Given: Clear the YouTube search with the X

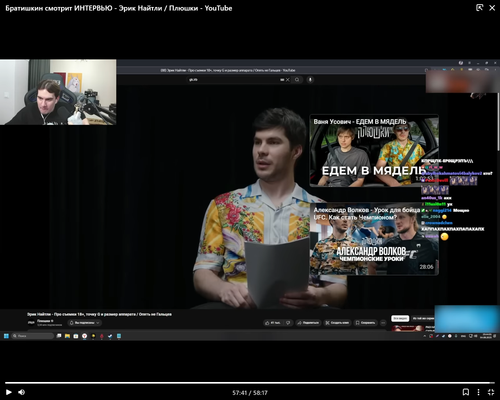Looking at the screenshot, I should [x=288, y=80].
